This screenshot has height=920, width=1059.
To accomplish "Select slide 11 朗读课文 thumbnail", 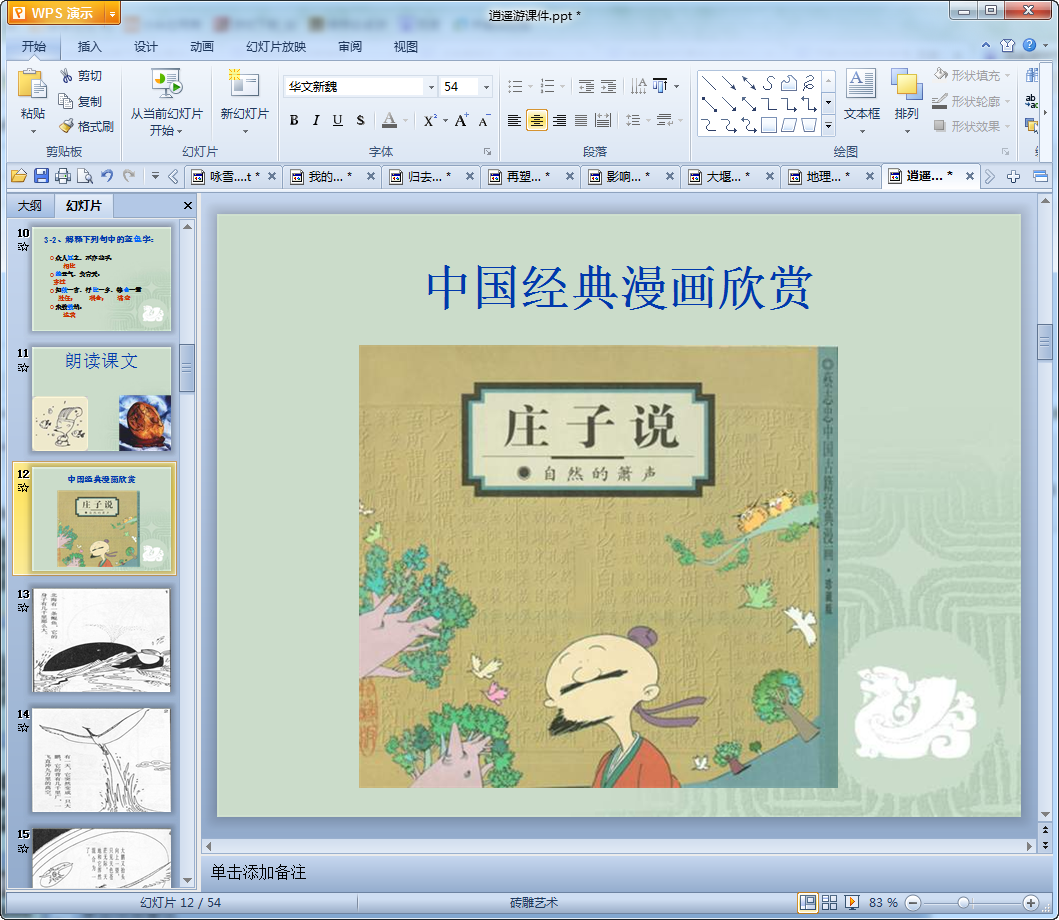I will coord(101,399).
